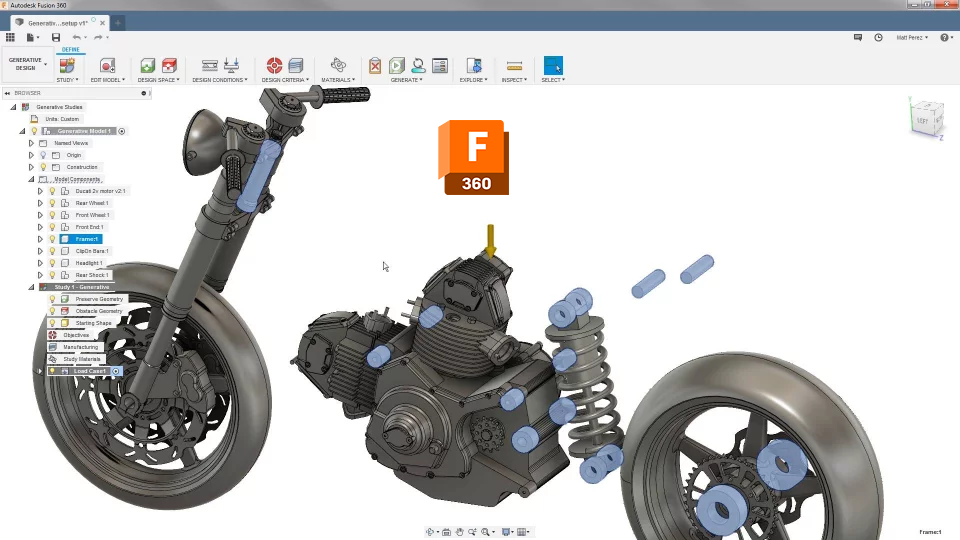Undo the last action

tap(77, 37)
